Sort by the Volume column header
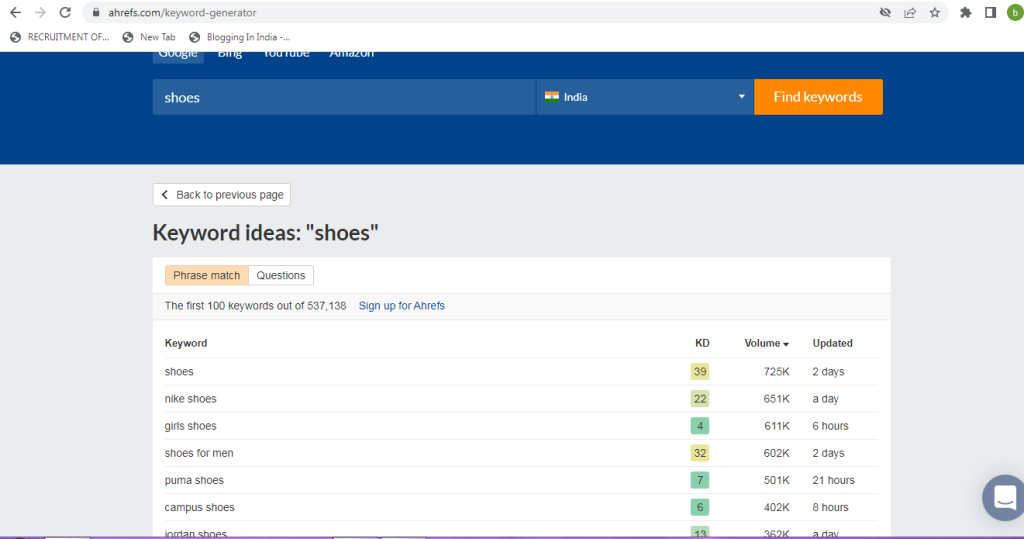Image resolution: width=1024 pixels, height=539 pixels. tap(767, 343)
